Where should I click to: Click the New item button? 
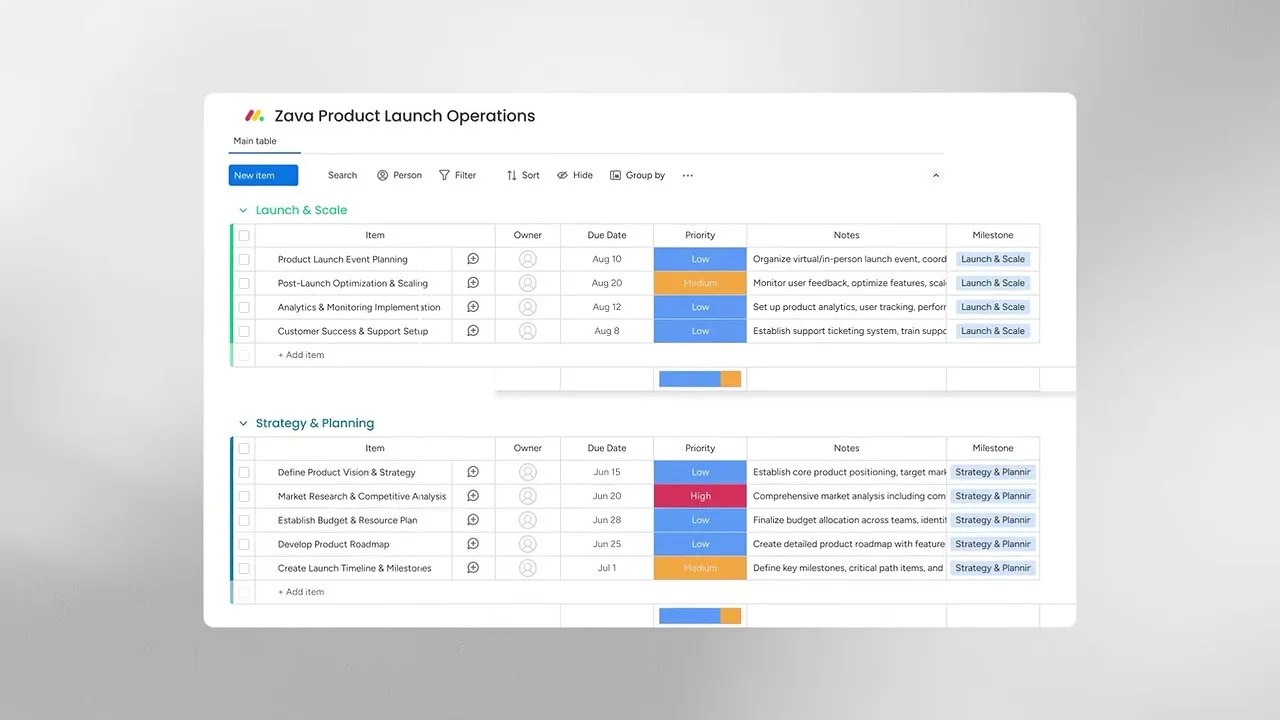click(263, 175)
